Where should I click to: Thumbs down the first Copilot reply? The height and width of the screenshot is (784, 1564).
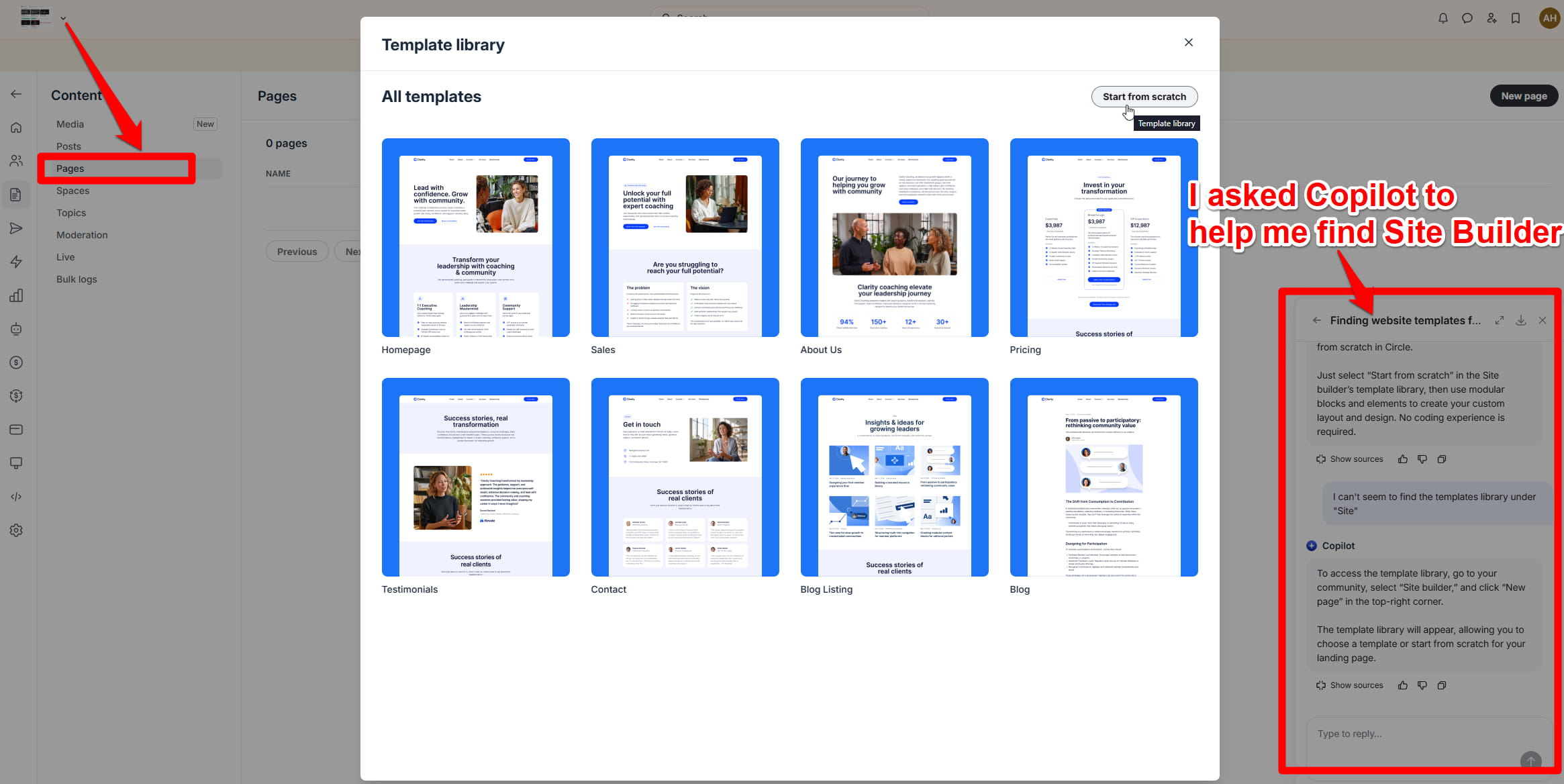[x=1422, y=459]
